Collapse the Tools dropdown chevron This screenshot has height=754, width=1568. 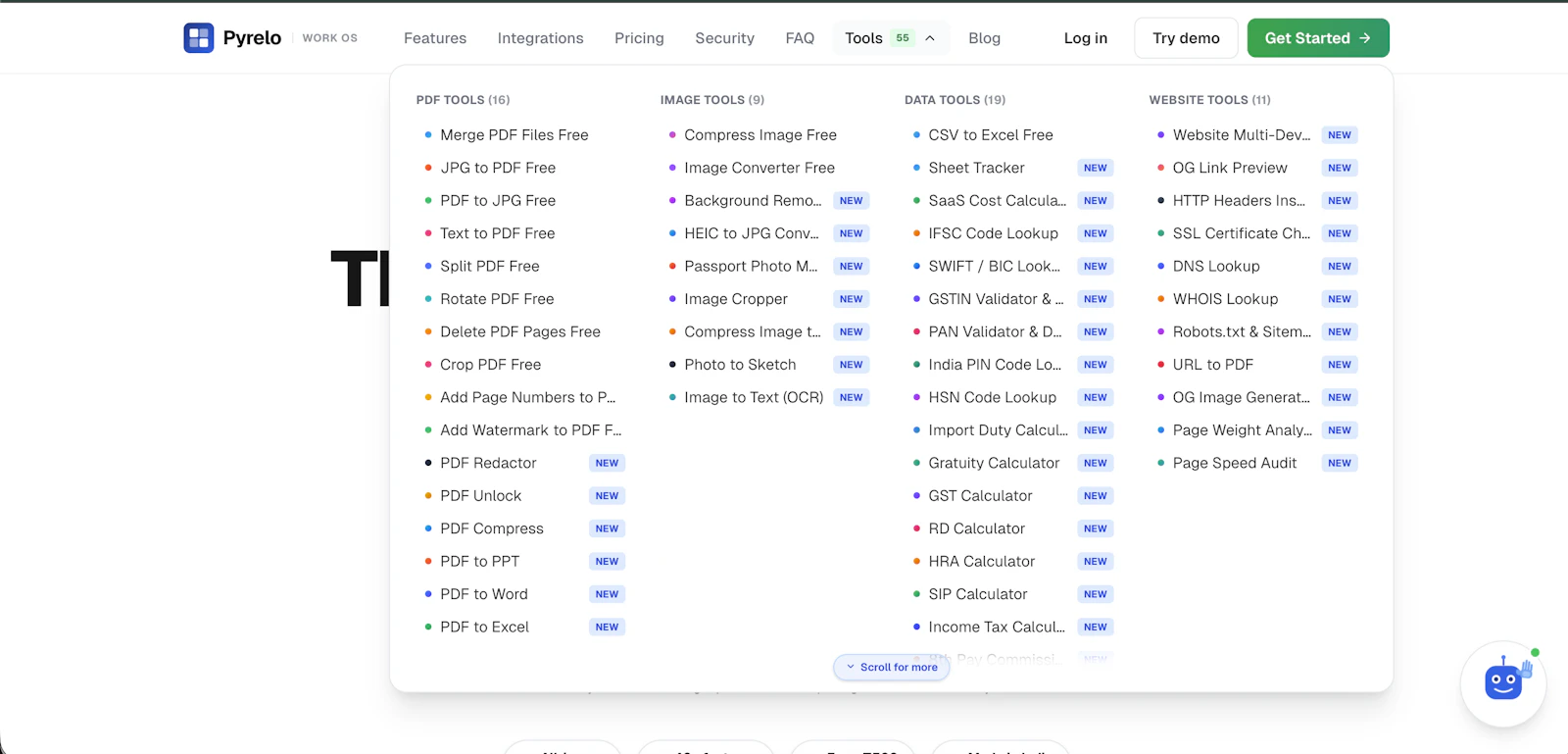(930, 38)
